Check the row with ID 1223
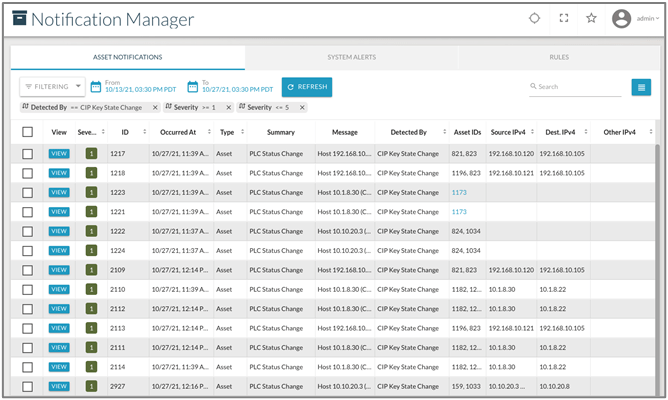The height and width of the screenshot is (400, 668). coord(27,193)
